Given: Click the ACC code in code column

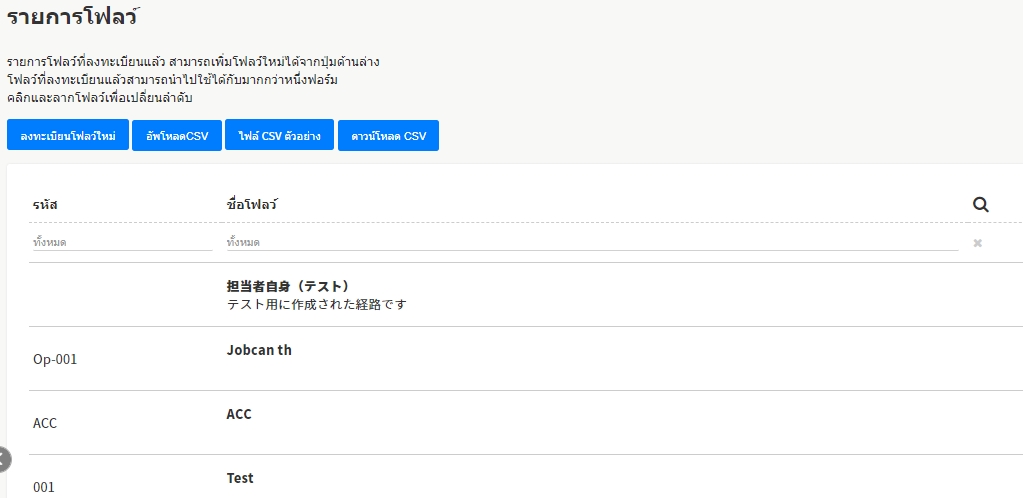Looking at the screenshot, I should pyautogui.click(x=45, y=423).
